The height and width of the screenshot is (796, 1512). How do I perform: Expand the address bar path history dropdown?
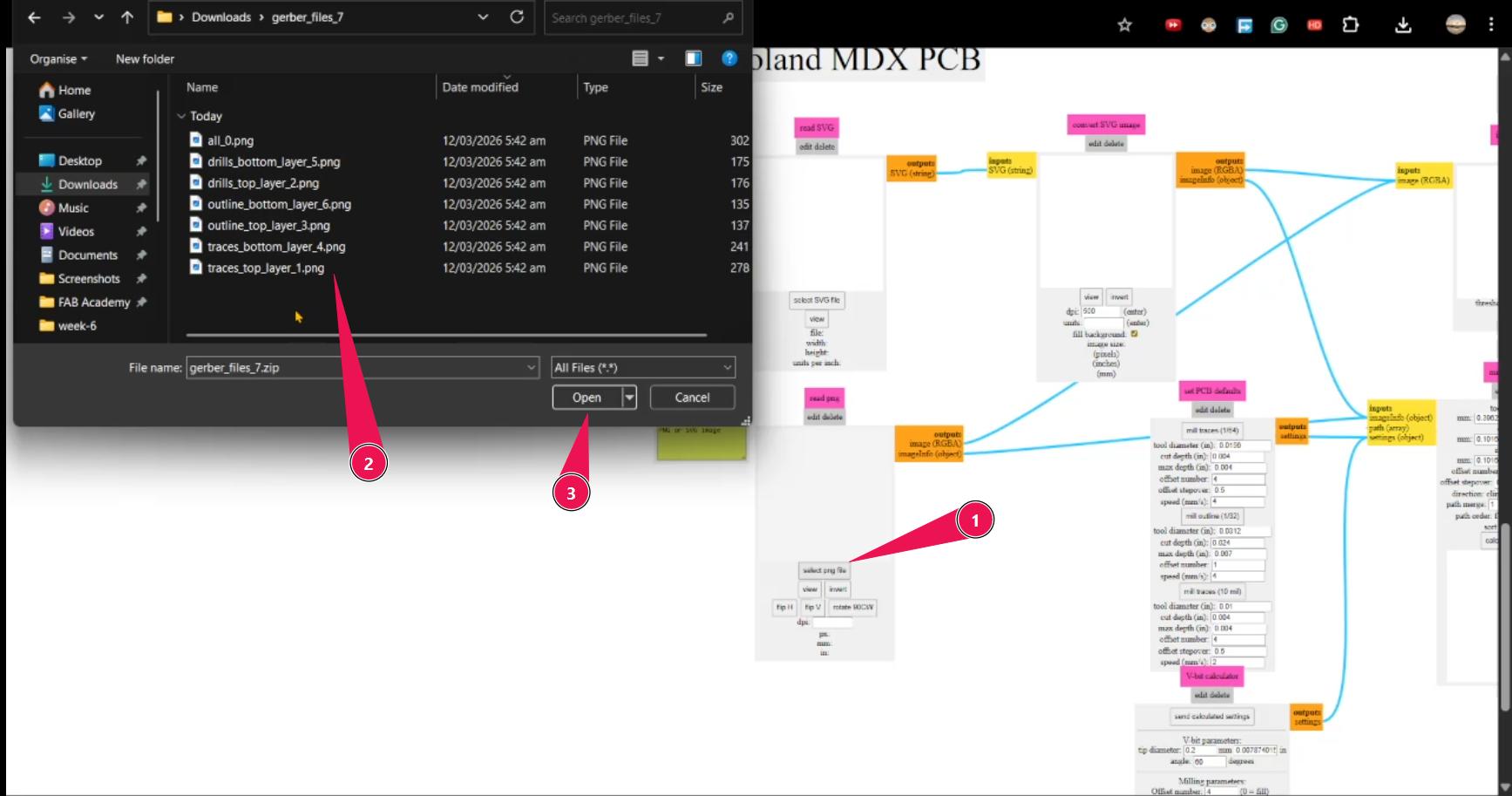[x=483, y=17]
